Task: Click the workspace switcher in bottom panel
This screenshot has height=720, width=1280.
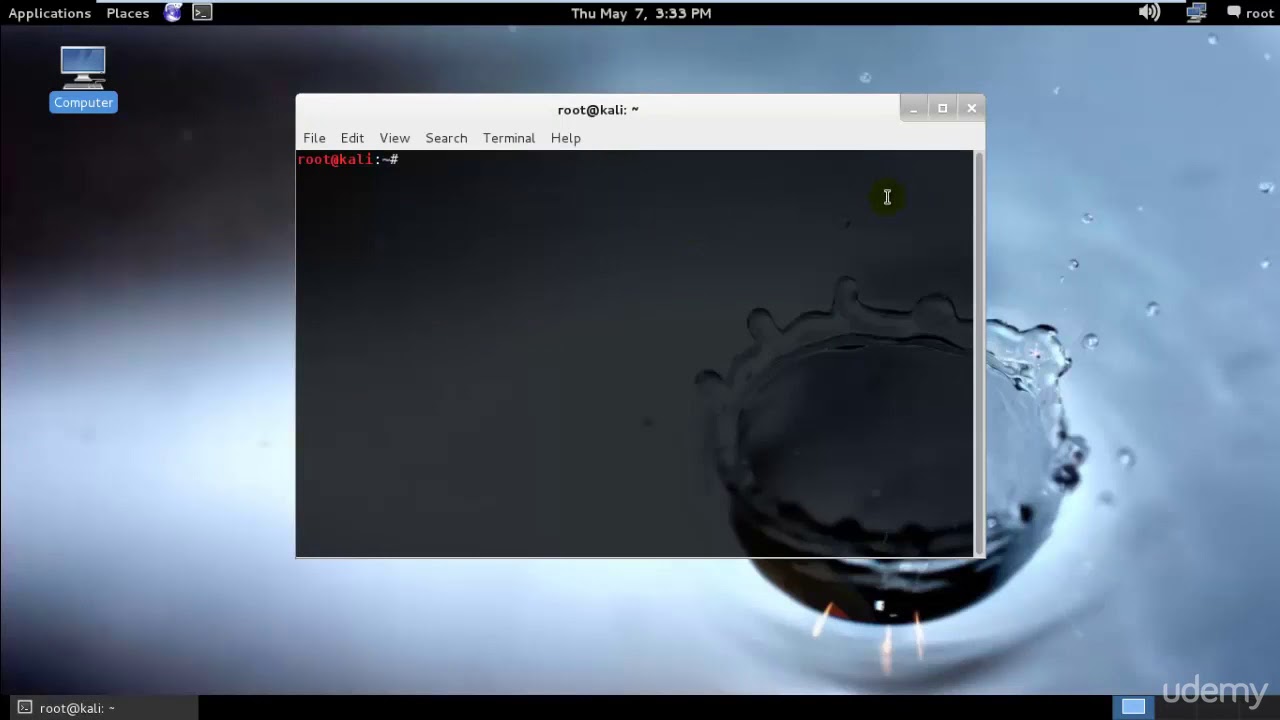Action: click(1133, 707)
